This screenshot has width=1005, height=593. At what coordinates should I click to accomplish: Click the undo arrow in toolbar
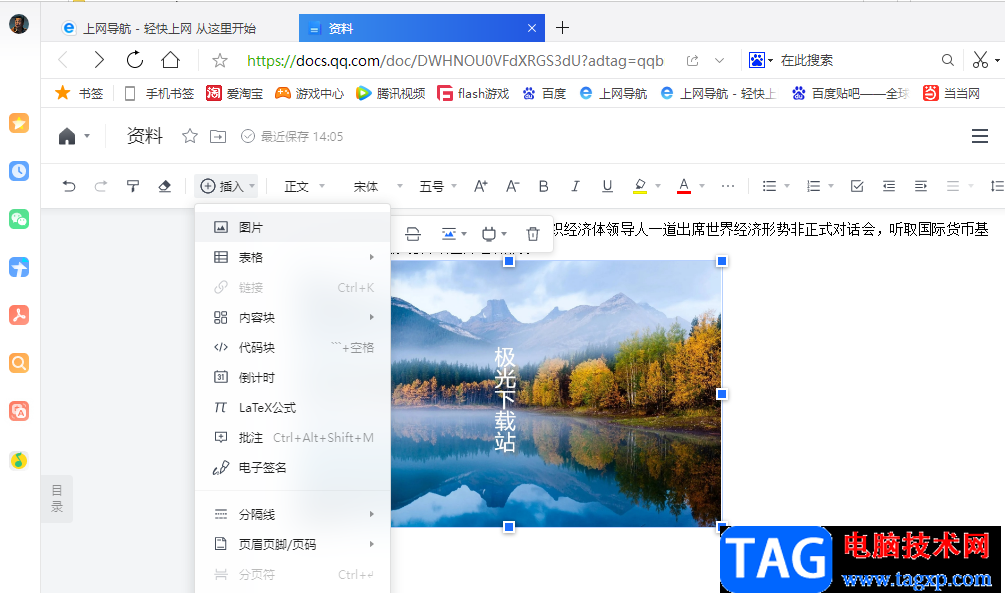69,187
